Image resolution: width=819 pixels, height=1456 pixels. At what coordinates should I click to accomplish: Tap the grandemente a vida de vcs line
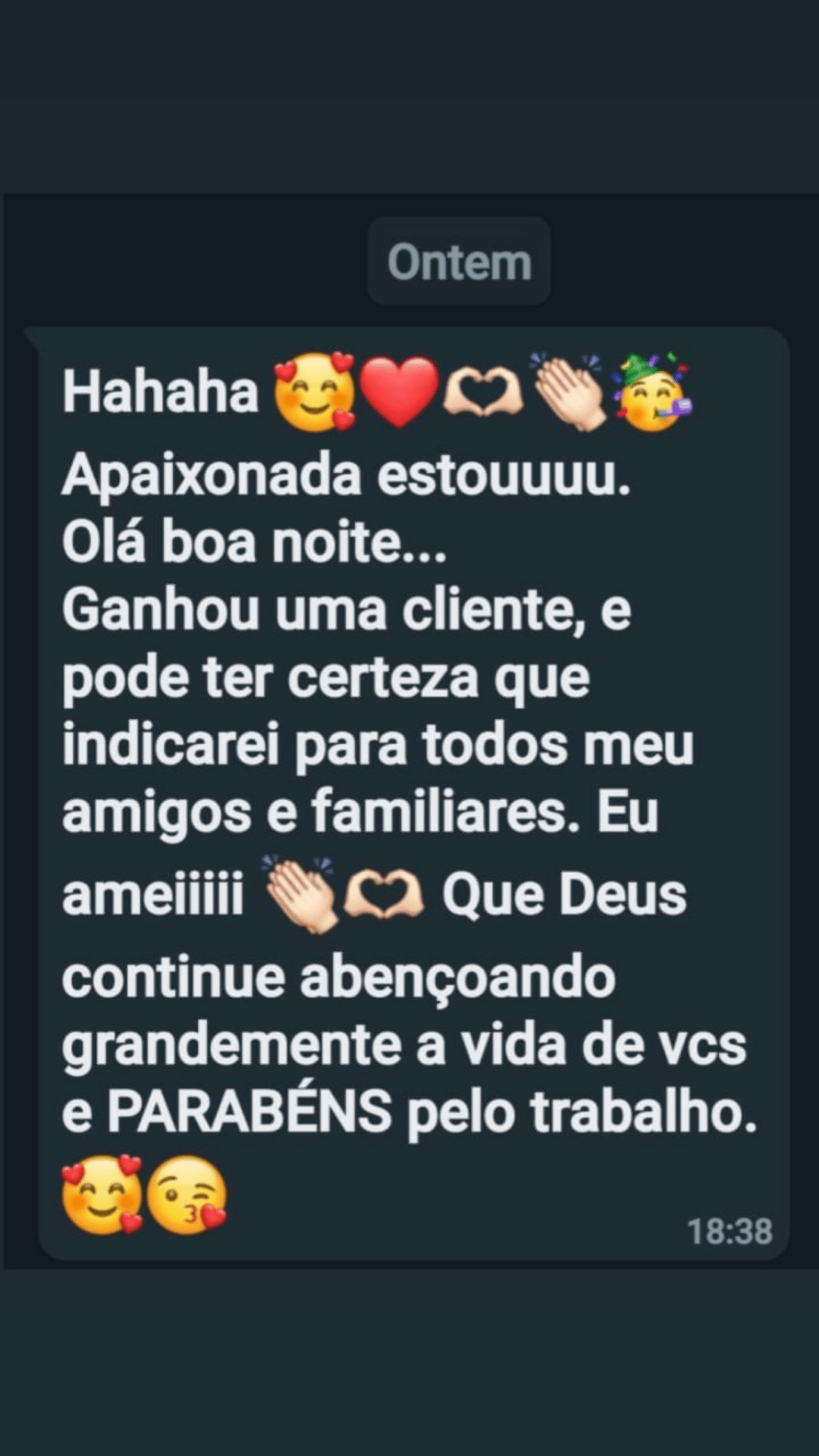coord(404,1045)
